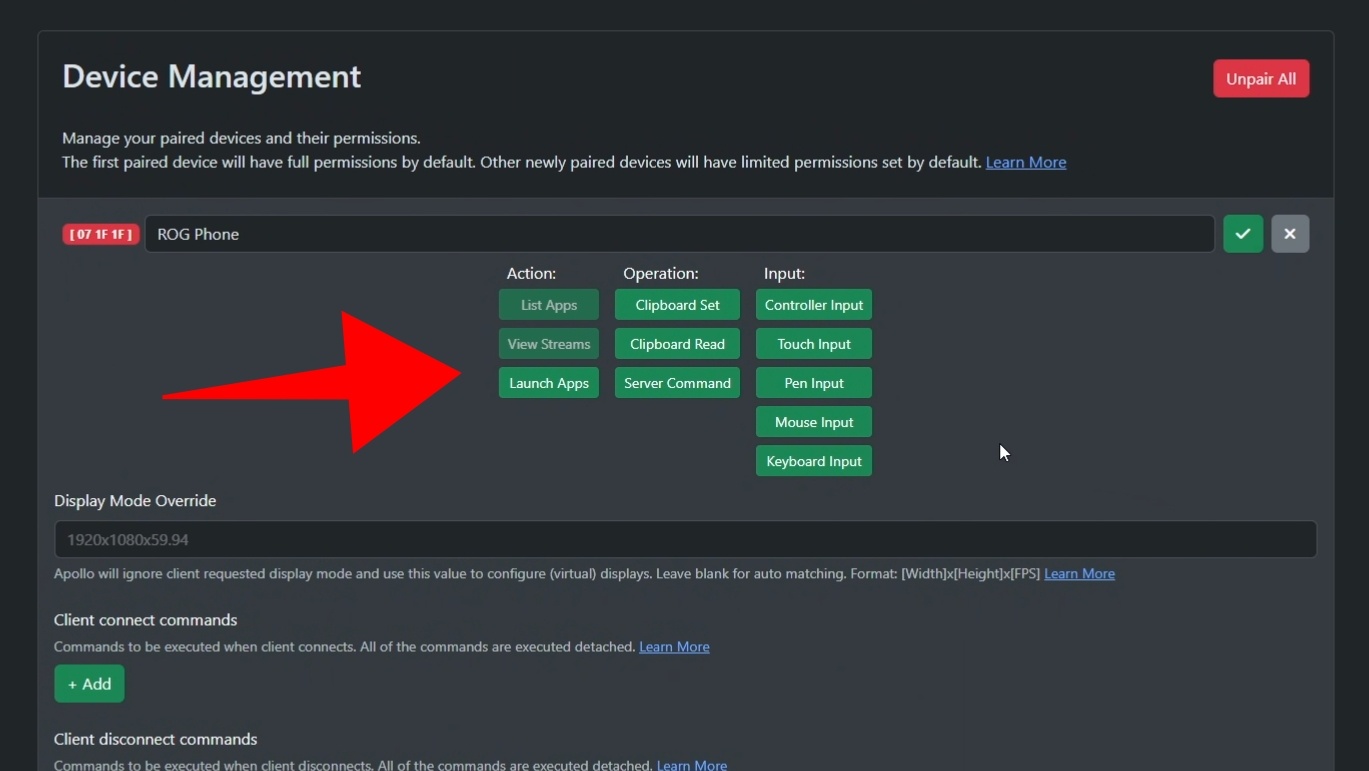Edit the ROG Phone device name field
The image size is (1369, 771).
[679, 234]
